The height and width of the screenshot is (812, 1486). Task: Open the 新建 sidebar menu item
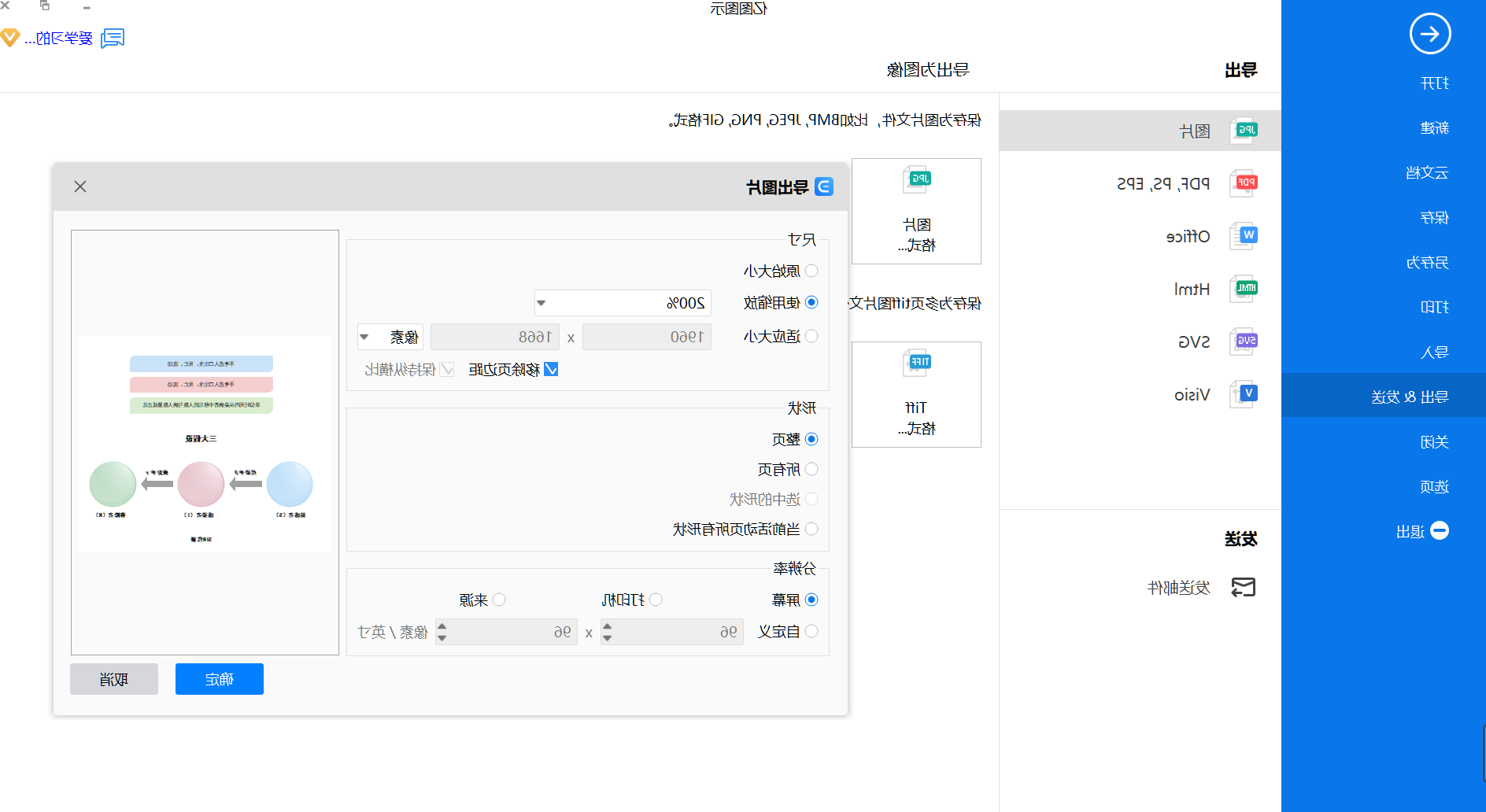[1434, 128]
